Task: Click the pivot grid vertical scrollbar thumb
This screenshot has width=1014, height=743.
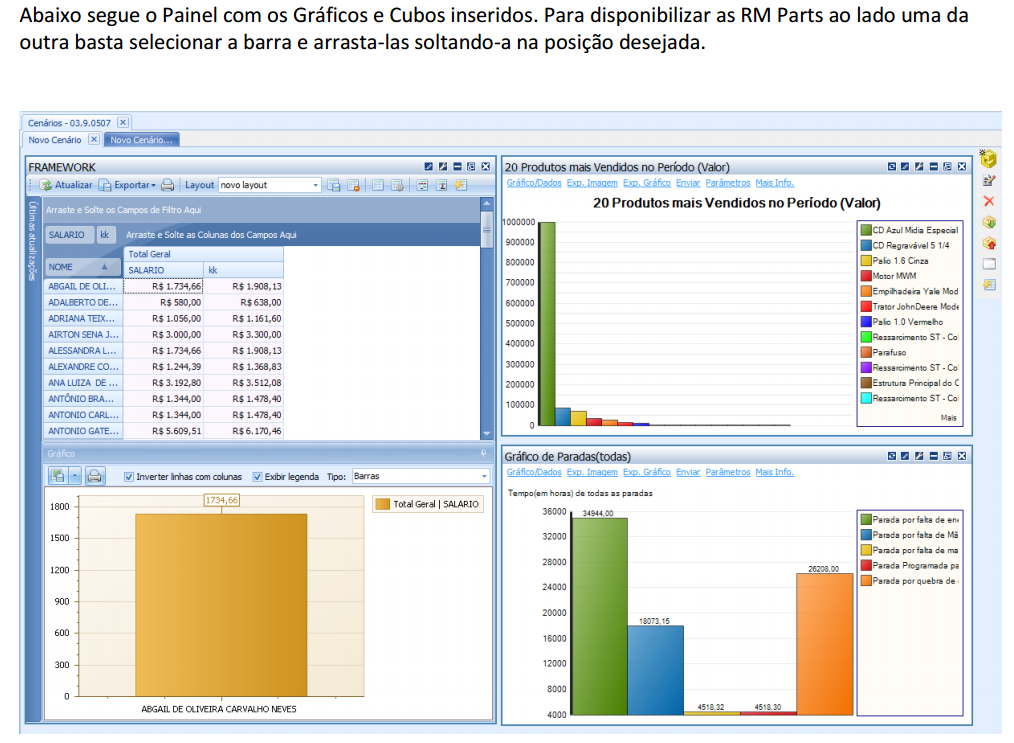Action: coord(487,228)
